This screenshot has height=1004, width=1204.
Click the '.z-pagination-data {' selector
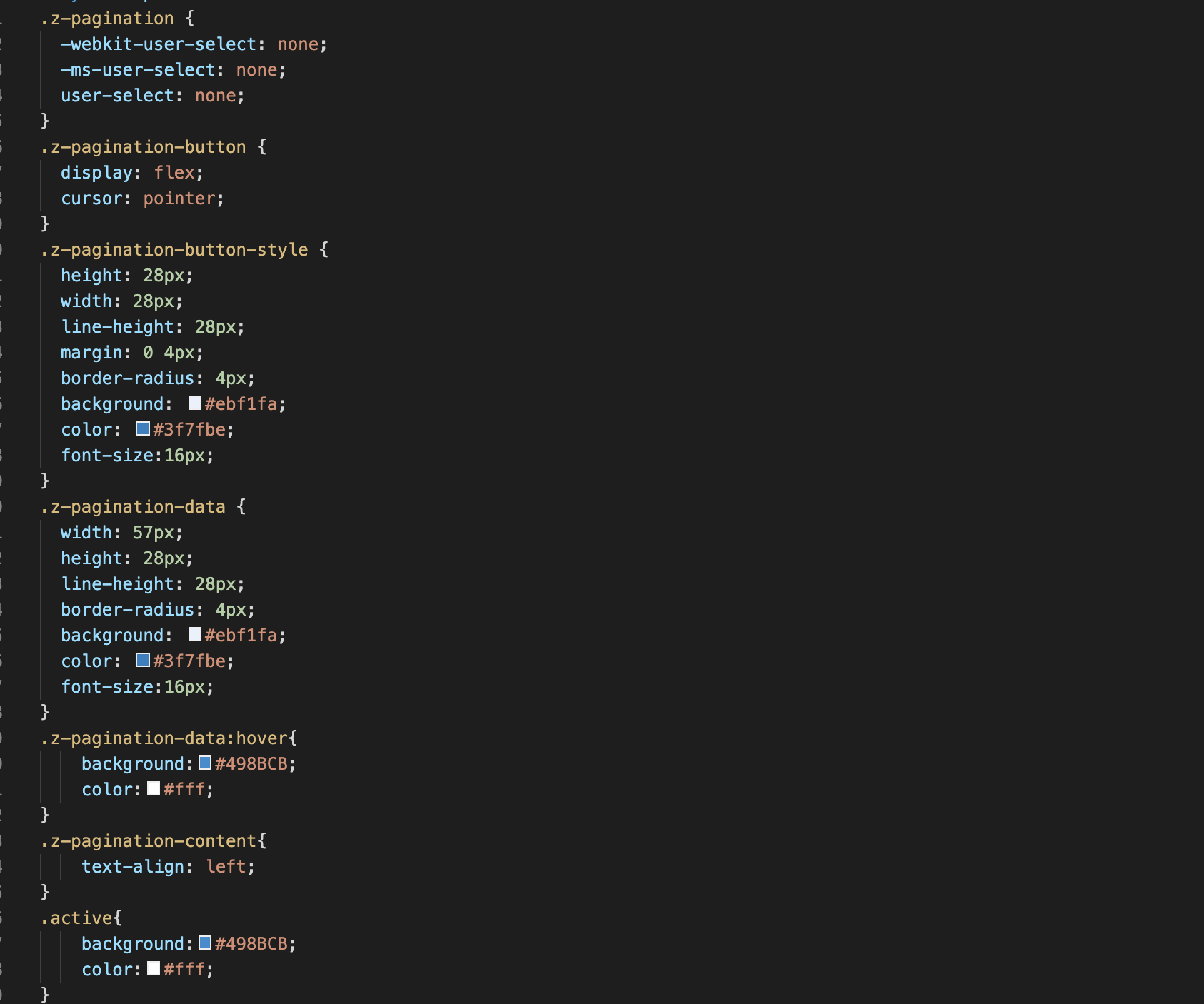click(143, 507)
